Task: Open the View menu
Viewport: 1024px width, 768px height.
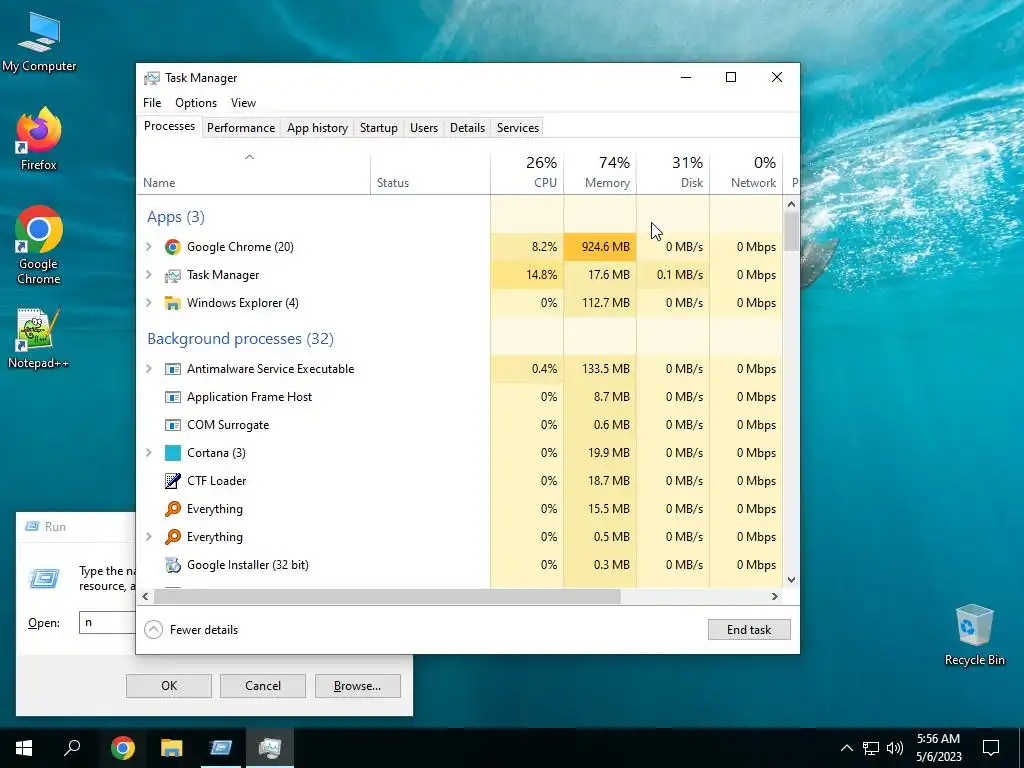Action: (x=243, y=103)
